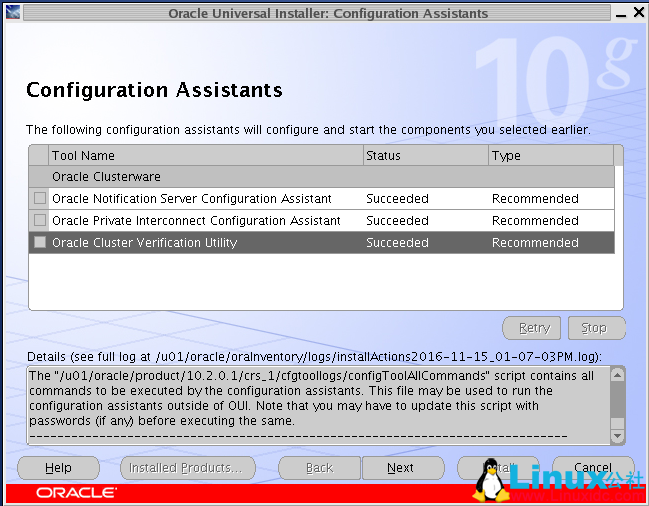The height and width of the screenshot is (506, 649).
Task: Click Recommended type of Notification Server Assistant
Action: 535,199
